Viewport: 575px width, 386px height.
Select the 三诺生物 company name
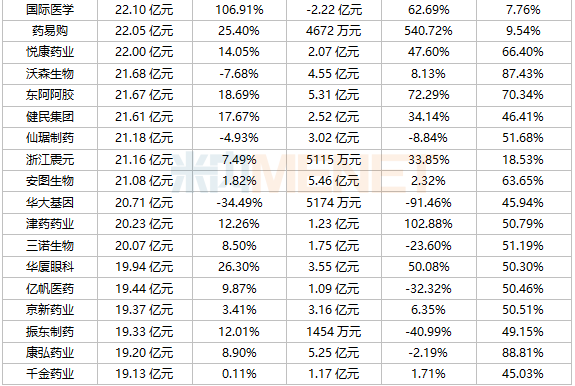50,246
